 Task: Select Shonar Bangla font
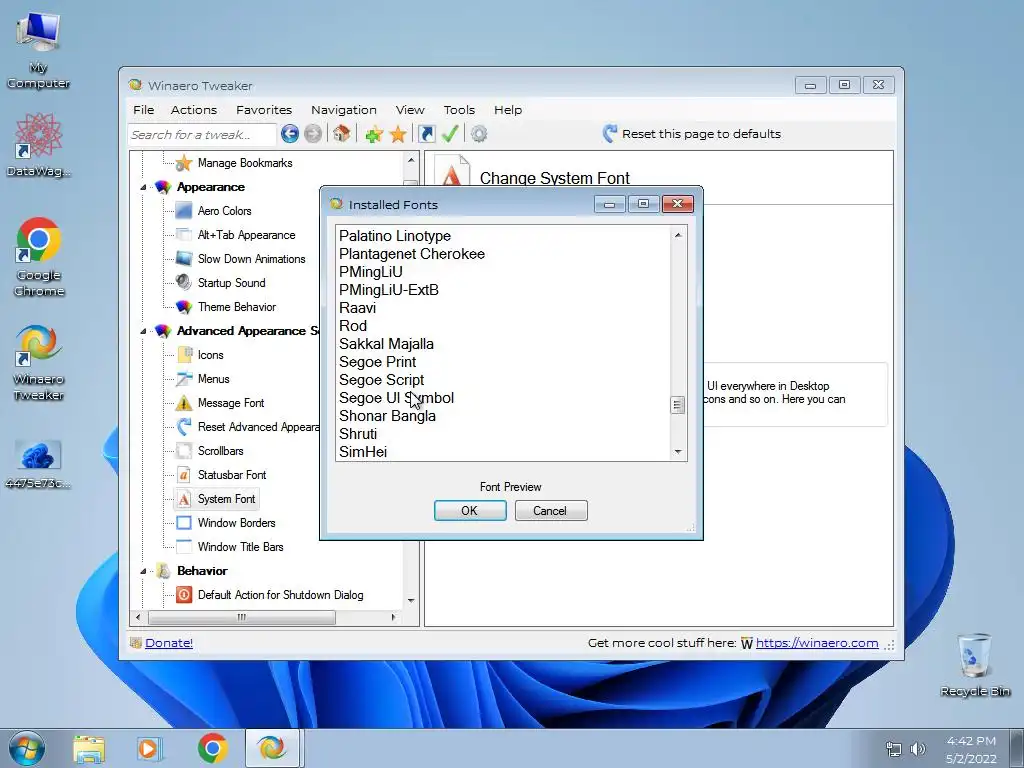pyautogui.click(x=387, y=416)
